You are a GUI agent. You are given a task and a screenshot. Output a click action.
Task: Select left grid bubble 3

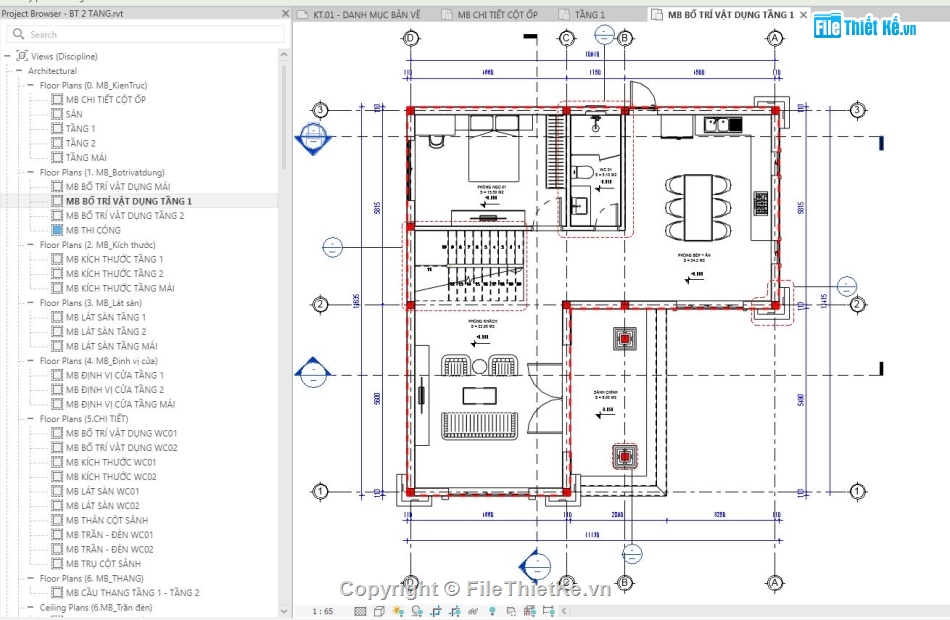pyautogui.click(x=320, y=110)
